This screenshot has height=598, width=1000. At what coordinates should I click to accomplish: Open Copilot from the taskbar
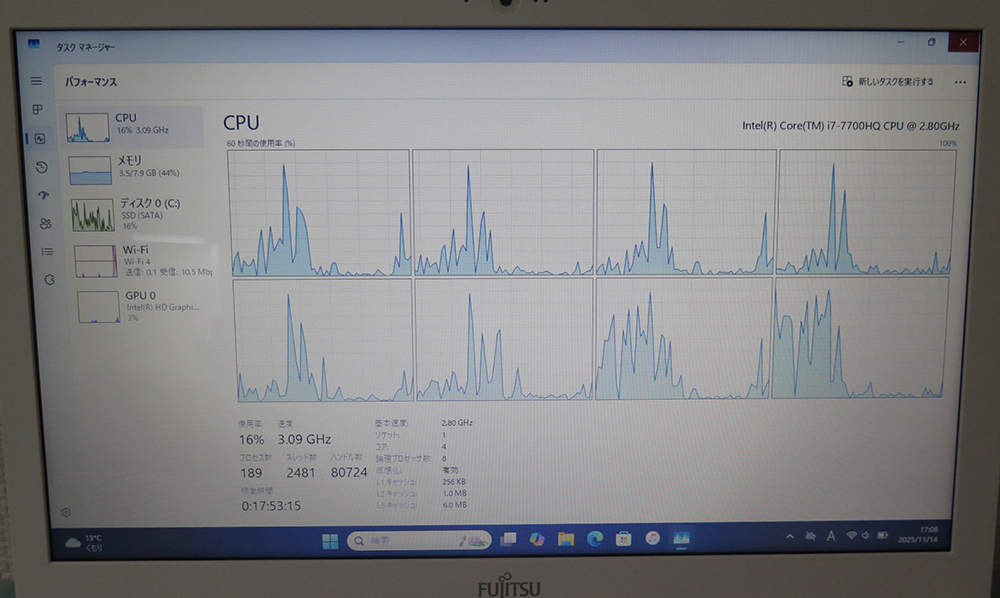click(x=537, y=539)
